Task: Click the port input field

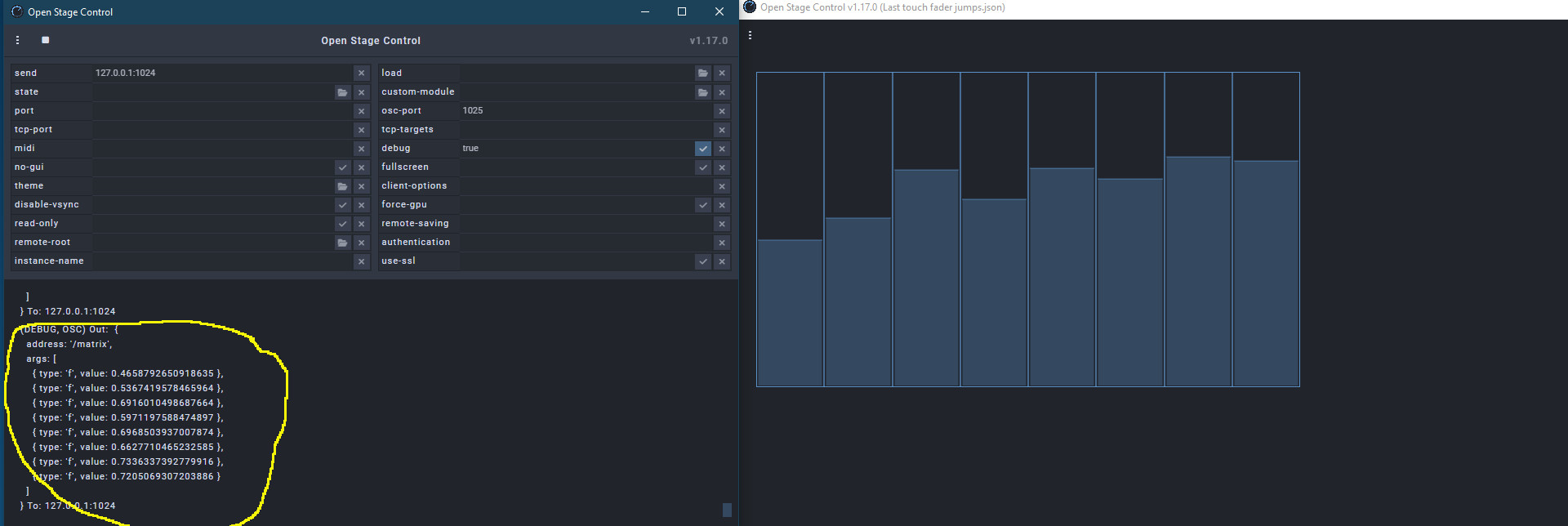Action: [222, 111]
